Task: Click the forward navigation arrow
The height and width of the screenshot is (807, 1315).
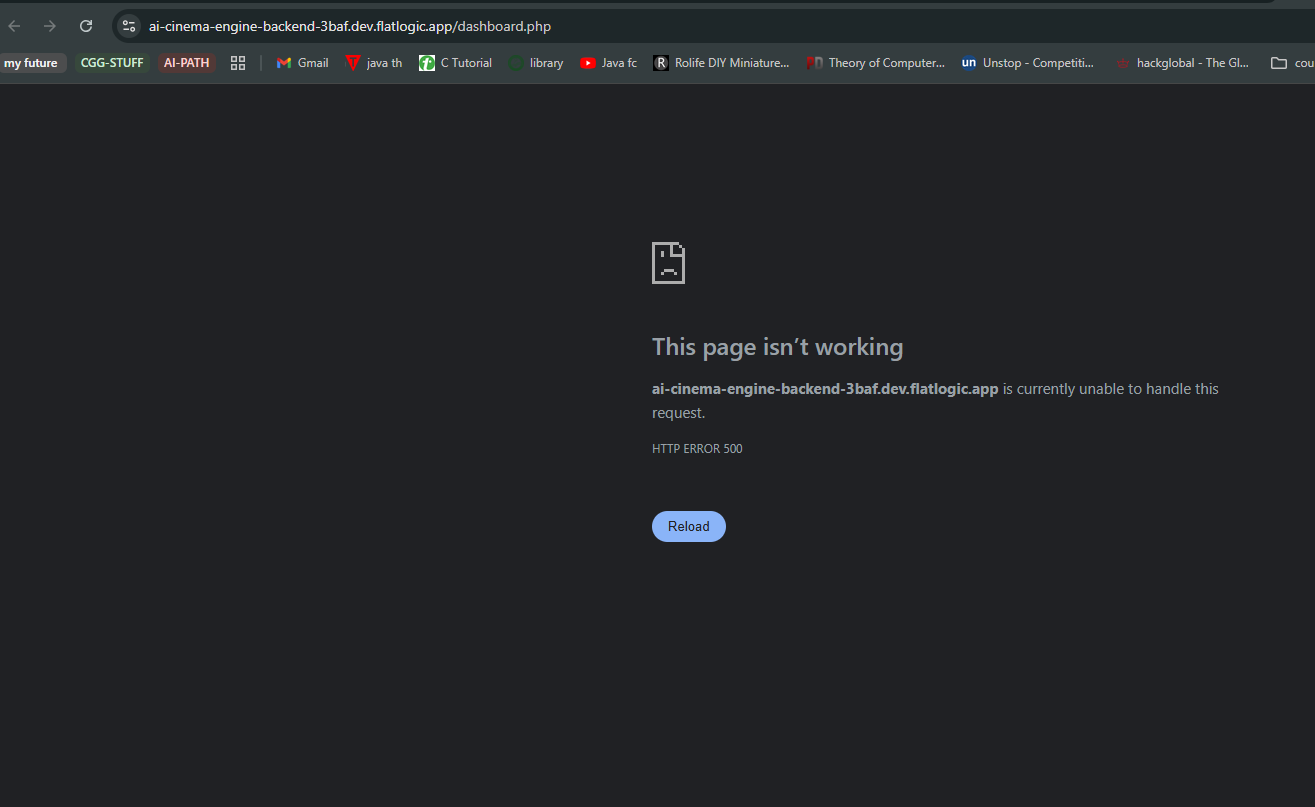Action: [50, 26]
